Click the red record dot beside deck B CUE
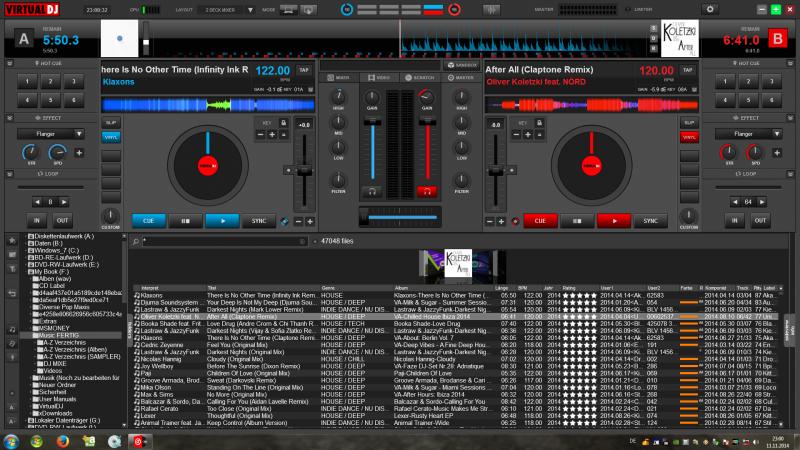Screen dimensions: 800x450 tap(515, 221)
